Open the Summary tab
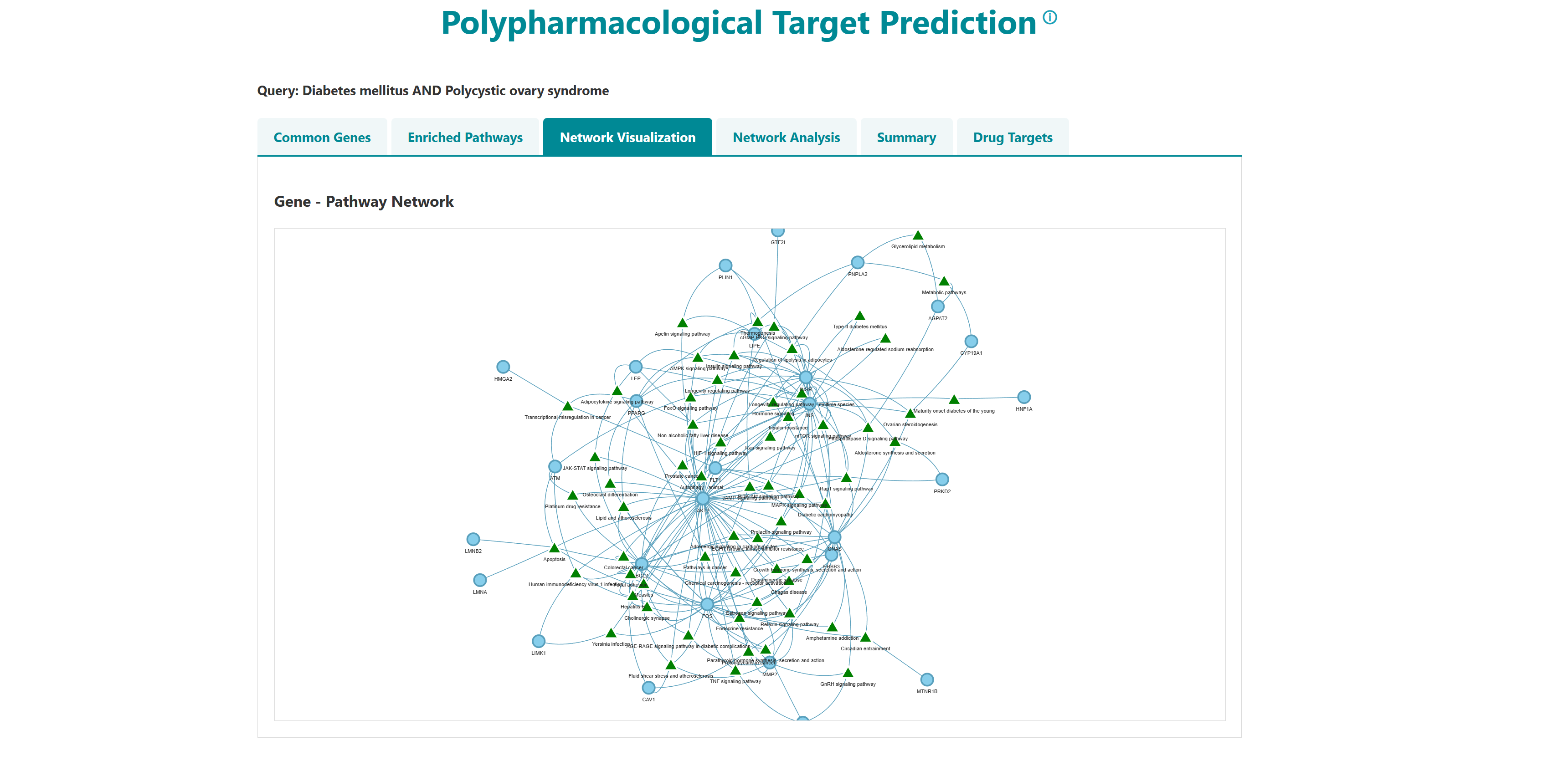The height and width of the screenshot is (776, 1568). tap(906, 138)
